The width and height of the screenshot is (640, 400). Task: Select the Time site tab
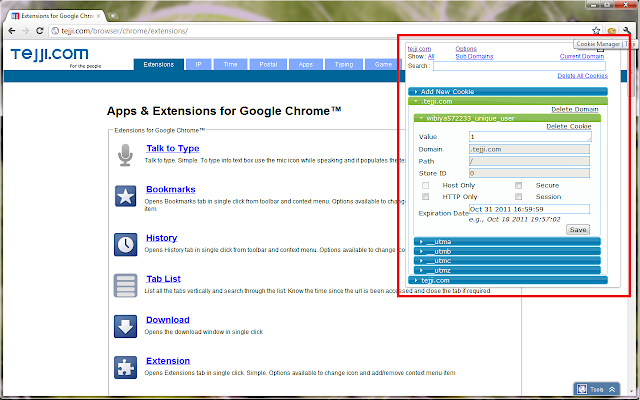[x=230, y=64]
